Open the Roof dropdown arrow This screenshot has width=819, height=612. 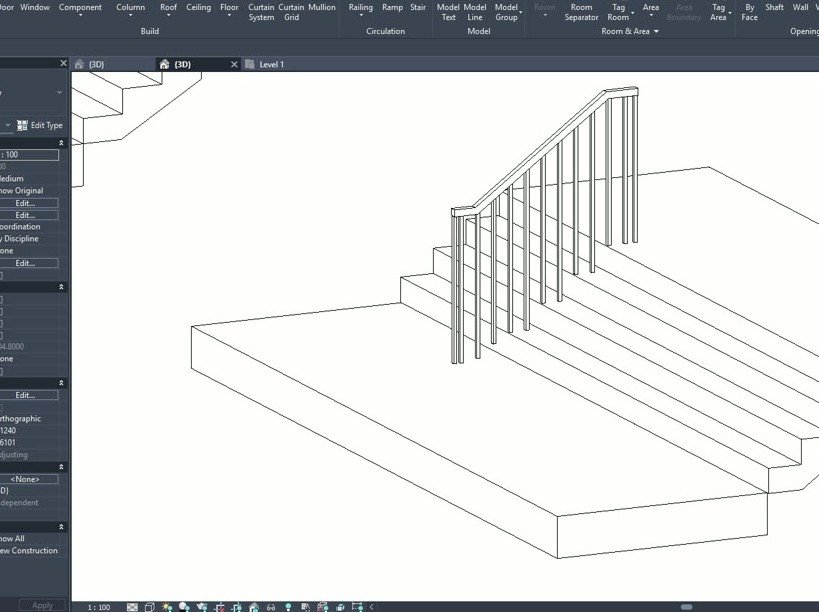pyautogui.click(x=168, y=16)
